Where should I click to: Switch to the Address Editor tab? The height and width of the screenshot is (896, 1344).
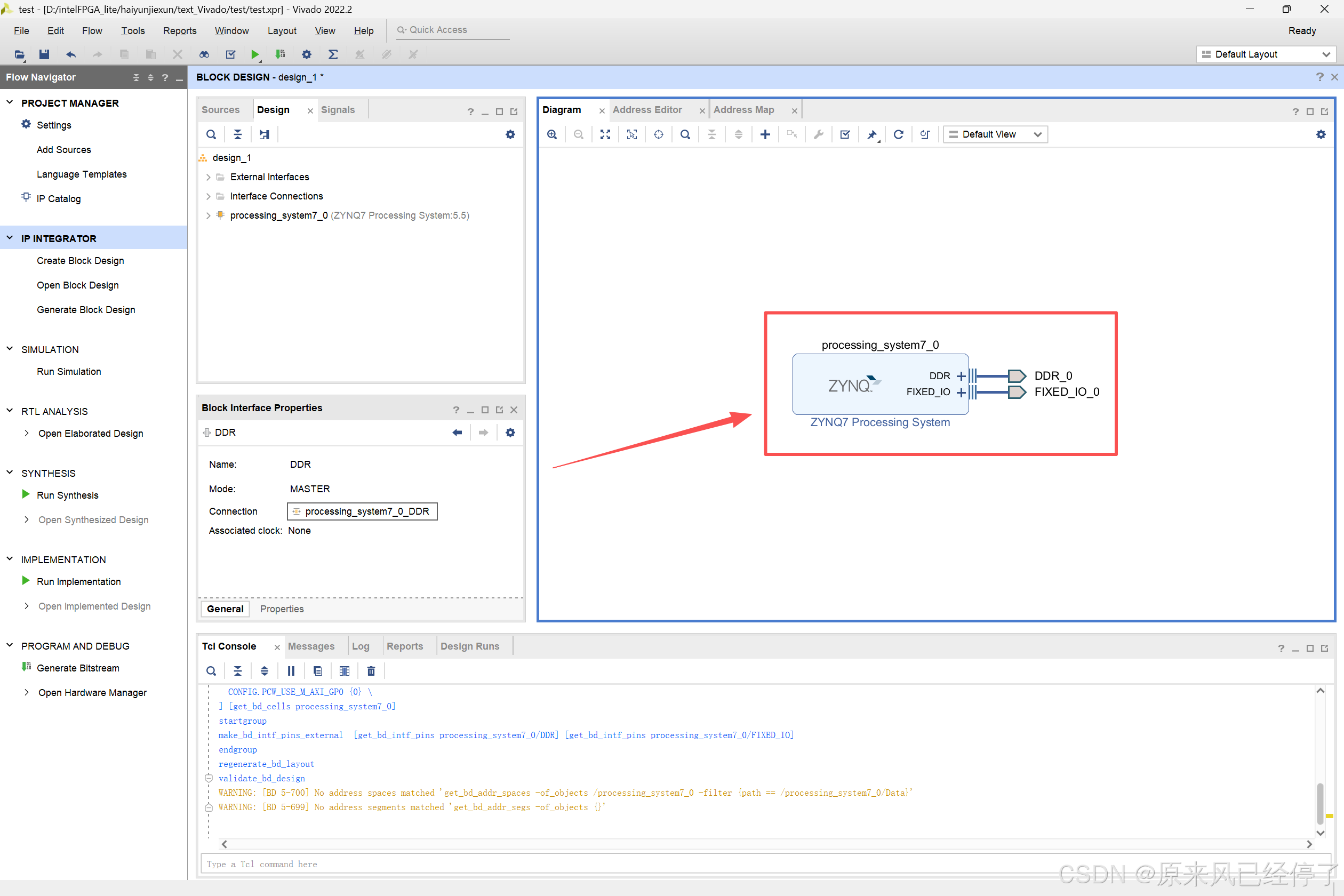pos(647,110)
